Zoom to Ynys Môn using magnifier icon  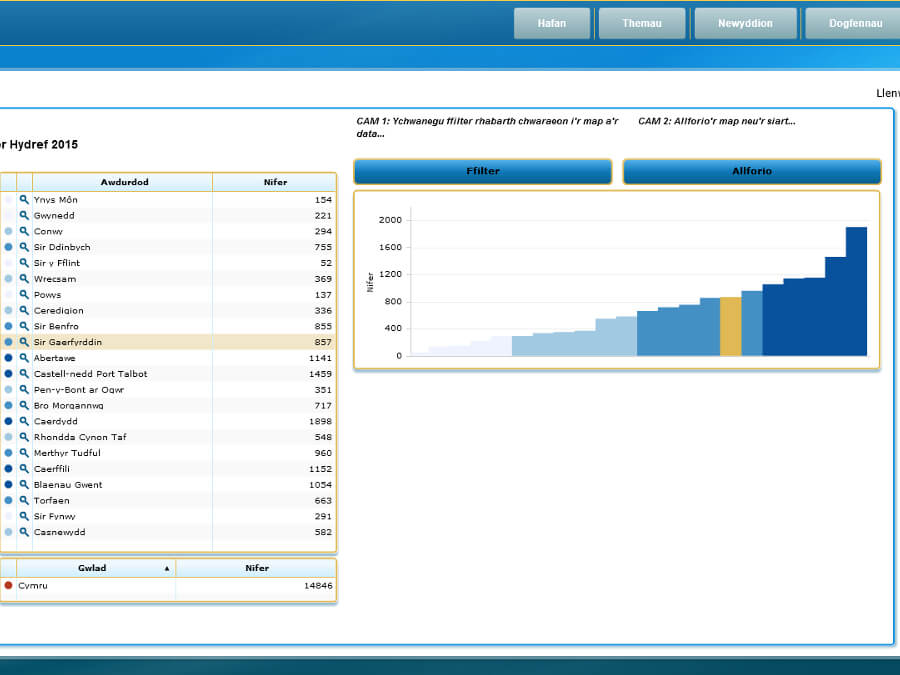point(24,200)
